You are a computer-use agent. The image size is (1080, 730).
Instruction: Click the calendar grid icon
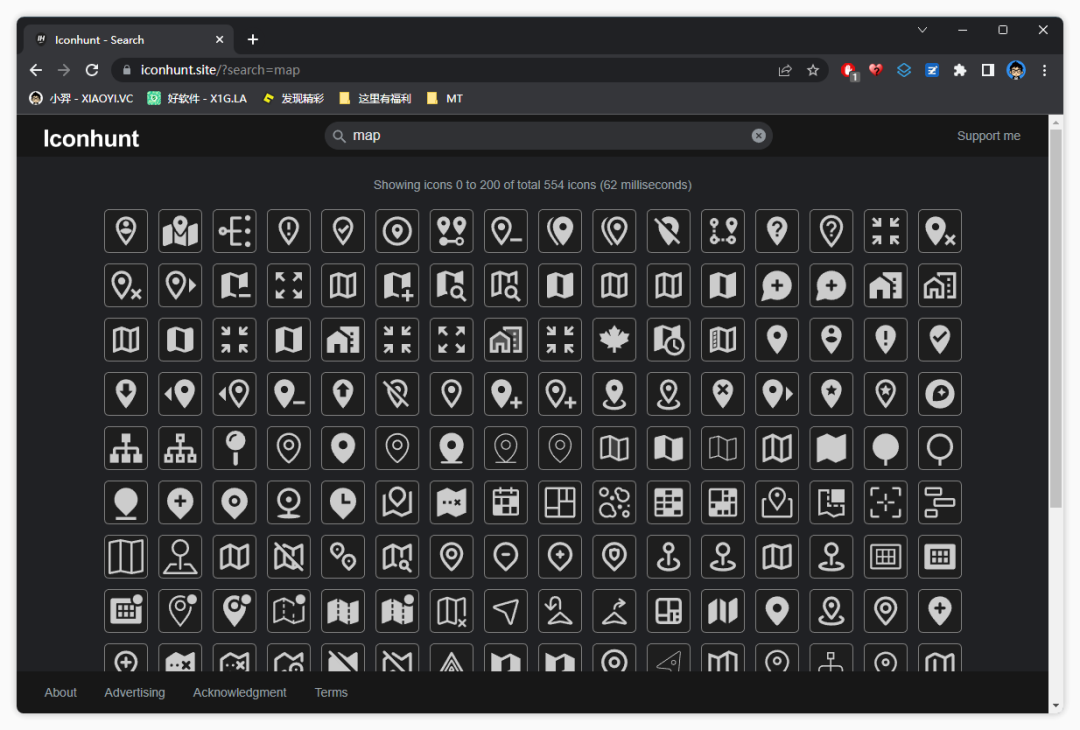point(506,502)
